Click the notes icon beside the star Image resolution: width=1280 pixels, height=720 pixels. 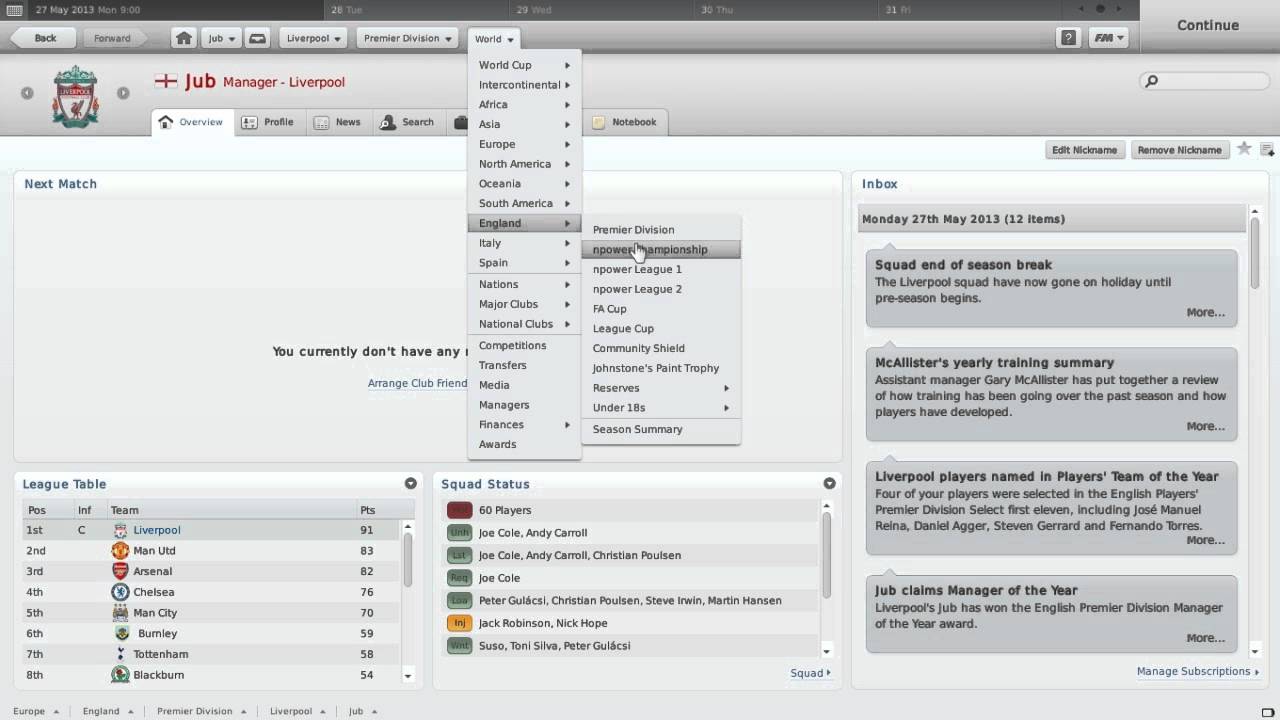[x=1267, y=150]
